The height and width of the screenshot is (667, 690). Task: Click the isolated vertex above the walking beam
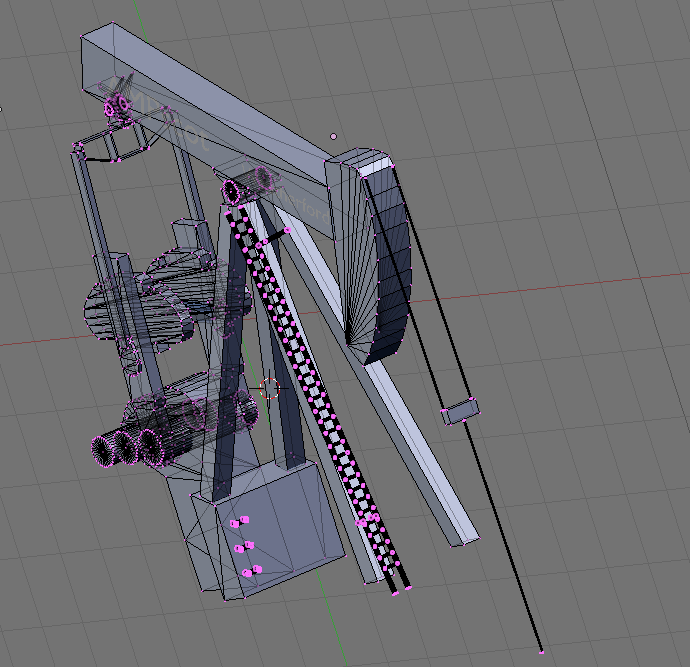tap(334, 136)
